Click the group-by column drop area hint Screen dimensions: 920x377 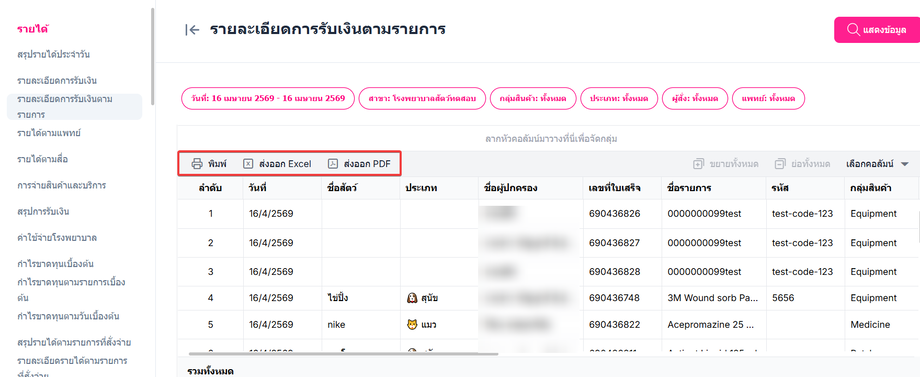tap(551, 139)
